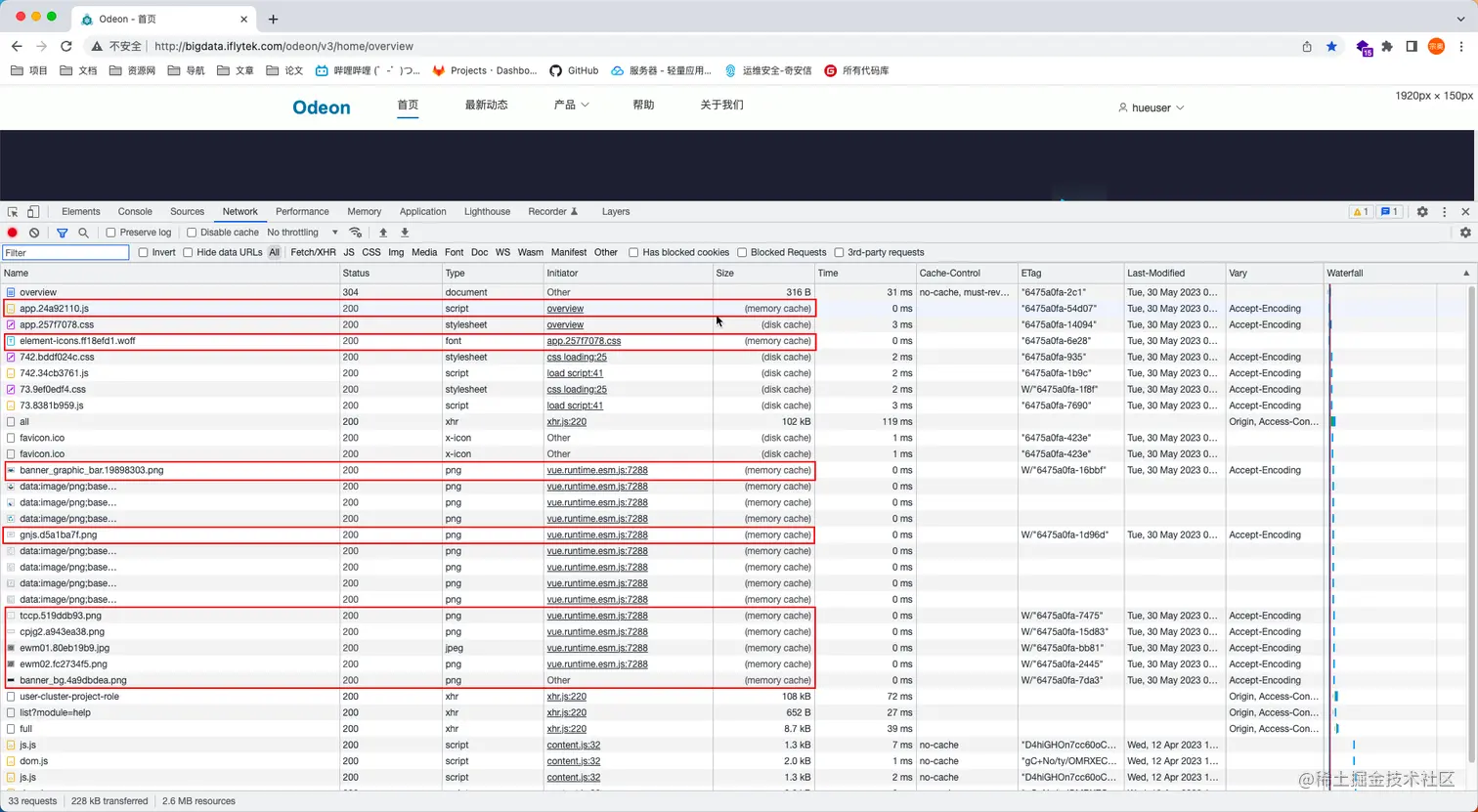The image size is (1478, 812).
Task: Select list?module=help request row
Action: 663,712
